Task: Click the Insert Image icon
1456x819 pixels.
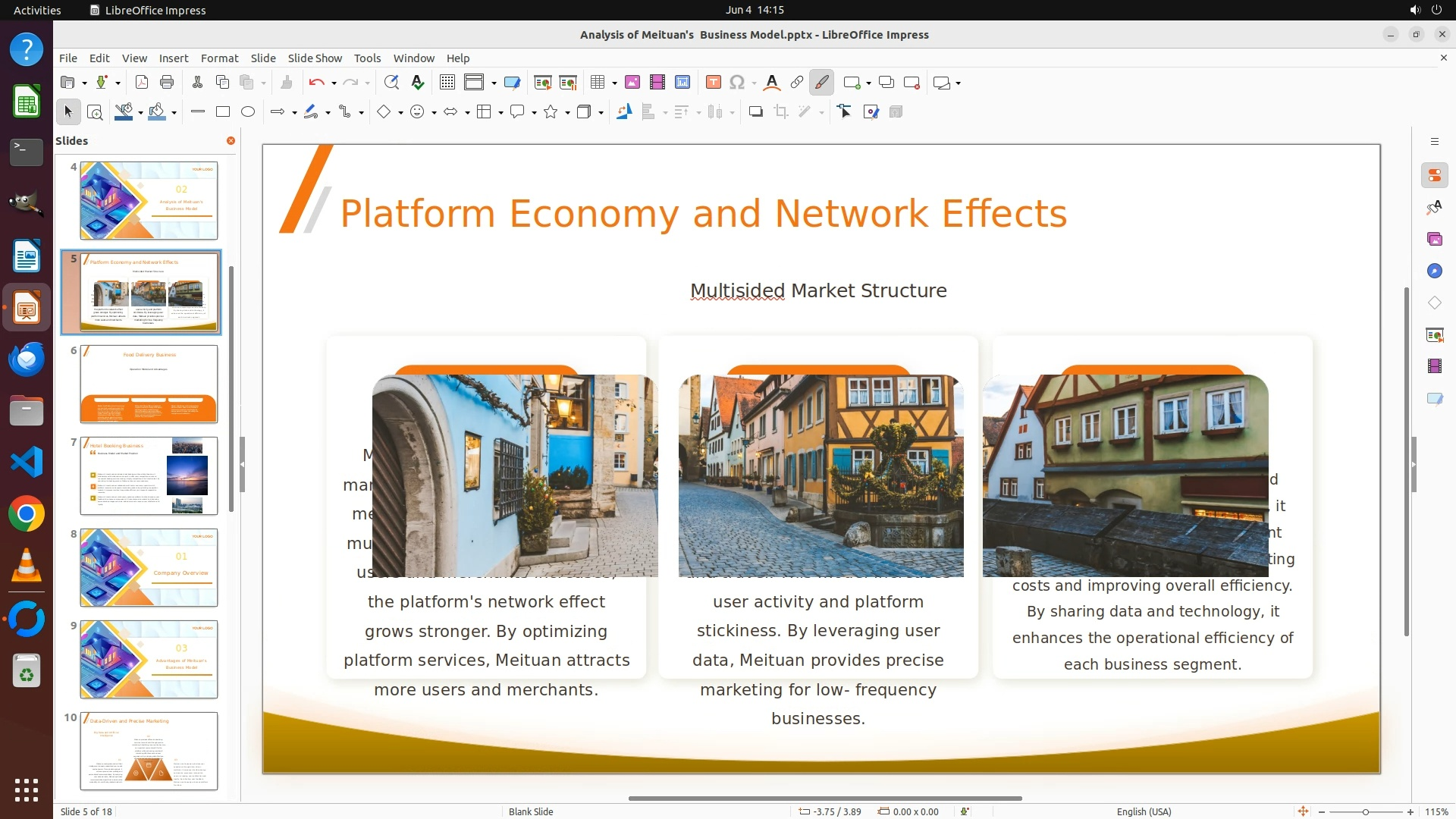Action: pos(632,83)
